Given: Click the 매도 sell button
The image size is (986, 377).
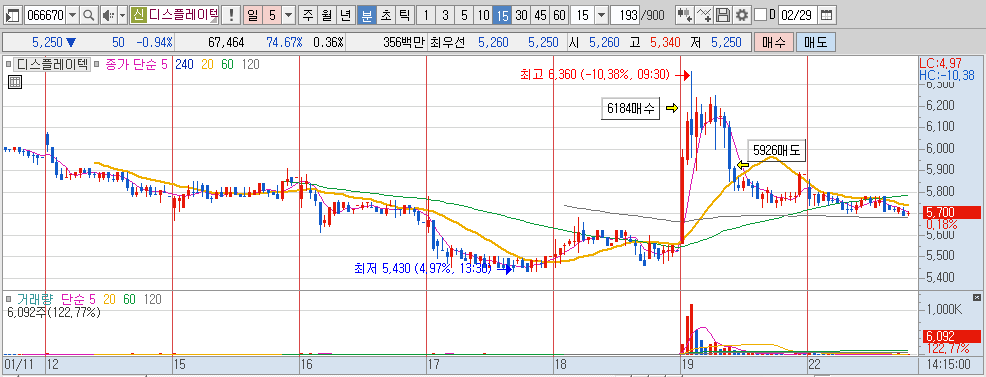Looking at the screenshot, I should (x=816, y=43).
